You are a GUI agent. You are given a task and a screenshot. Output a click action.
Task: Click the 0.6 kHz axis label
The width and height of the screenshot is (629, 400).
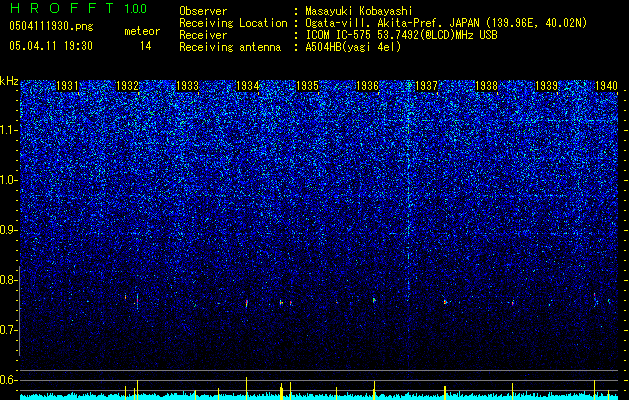(x=9, y=380)
